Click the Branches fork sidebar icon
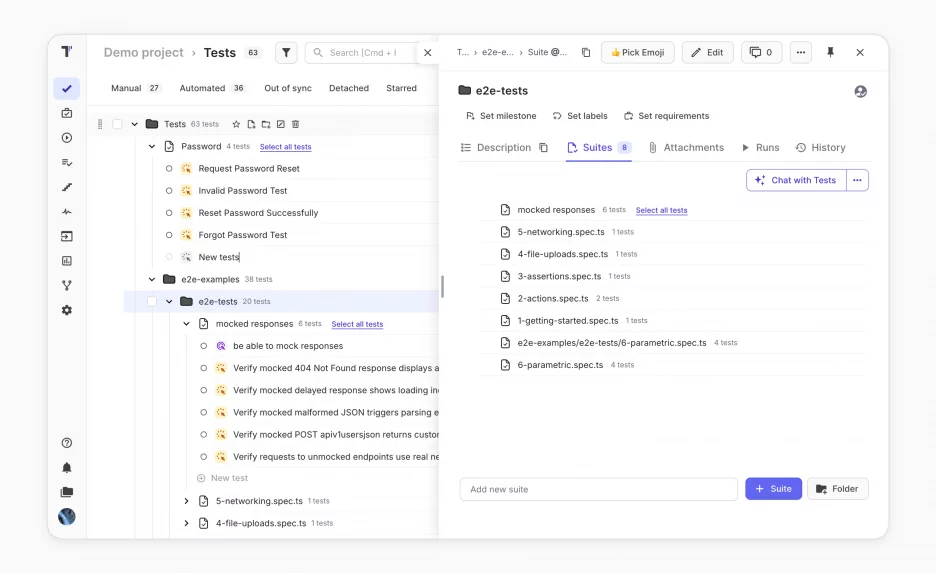The width and height of the screenshot is (936, 573). pyautogui.click(x=67, y=285)
